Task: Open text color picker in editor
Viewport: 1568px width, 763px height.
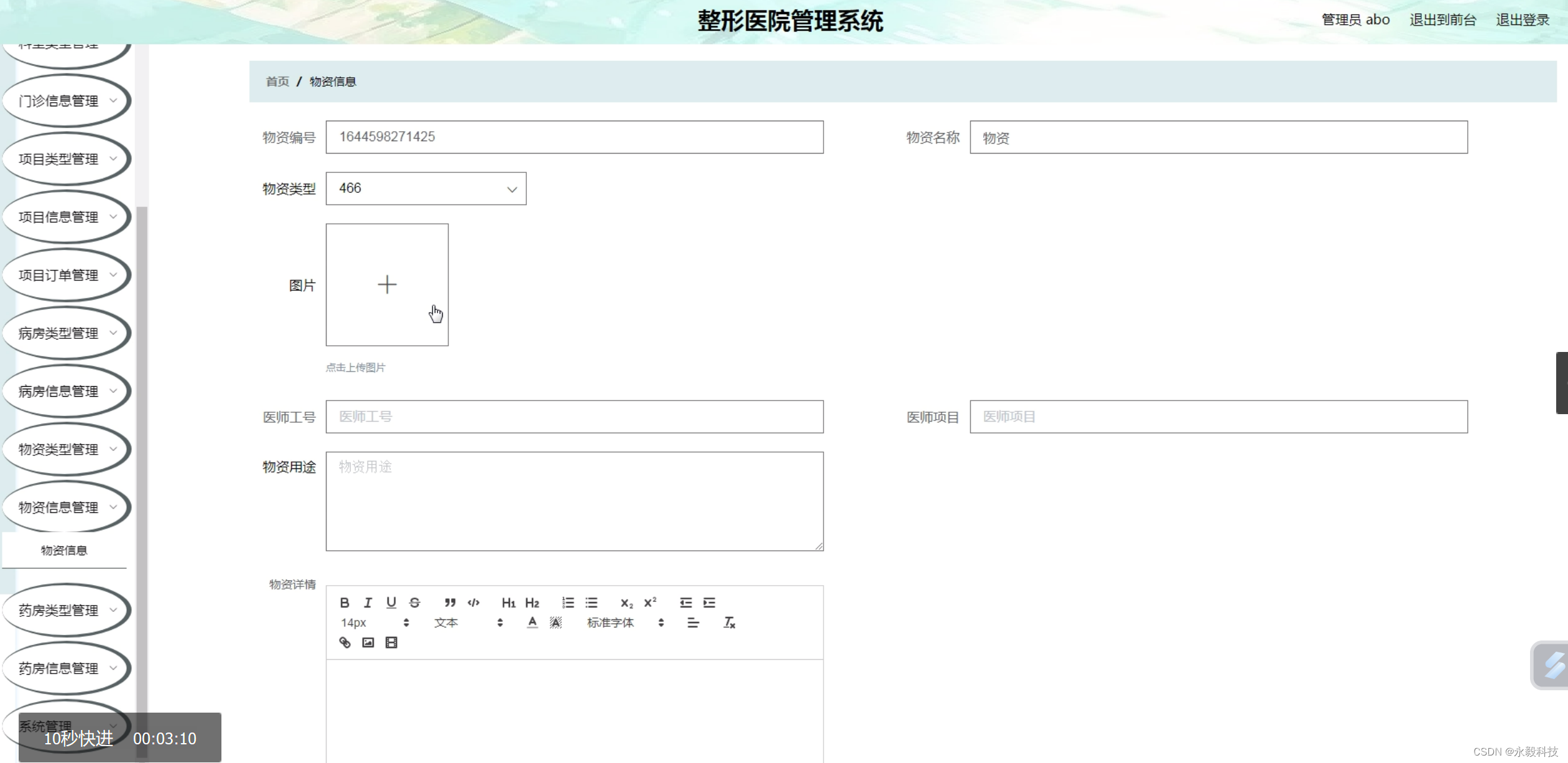Action: click(532, 622)
